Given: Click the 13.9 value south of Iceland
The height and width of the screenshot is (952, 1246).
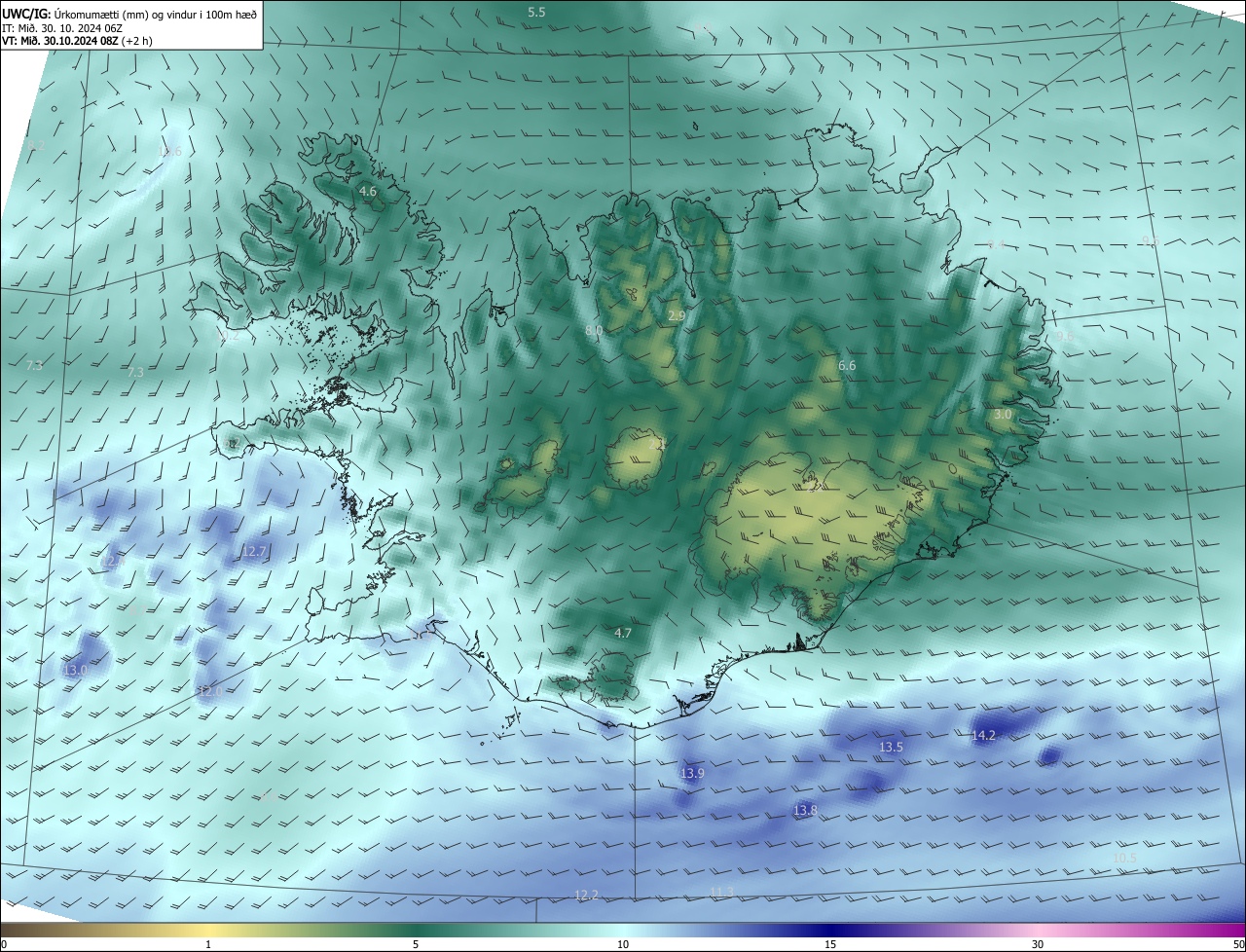Looking at the screenshot, I should (692, 773).
